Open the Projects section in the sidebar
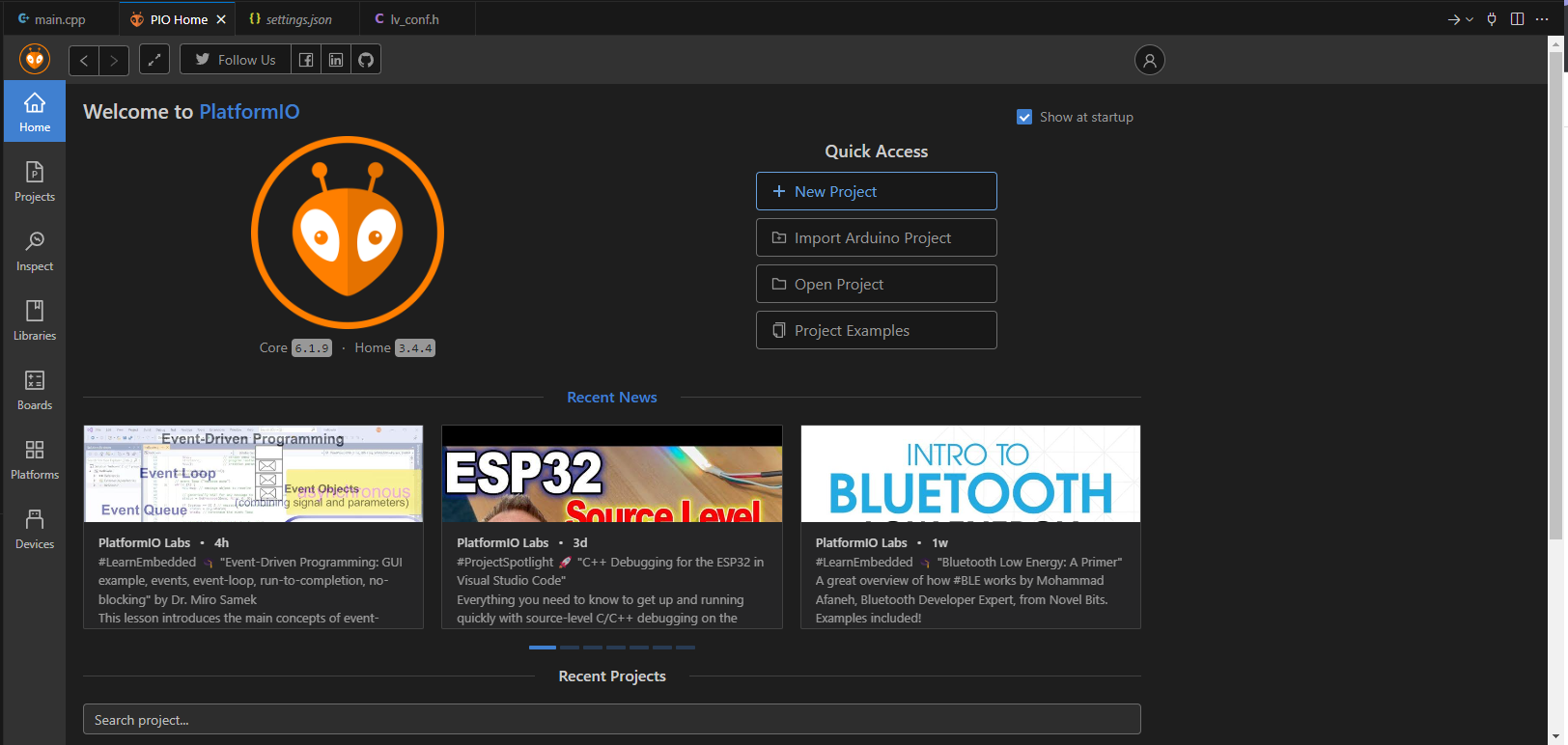 point(35,181)
